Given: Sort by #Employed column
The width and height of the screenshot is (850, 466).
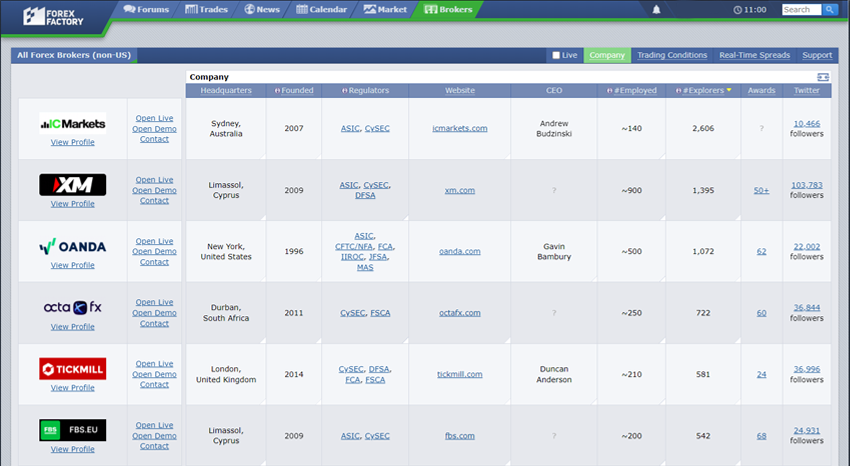Looking at the screenshot, I should coord(635,90).
